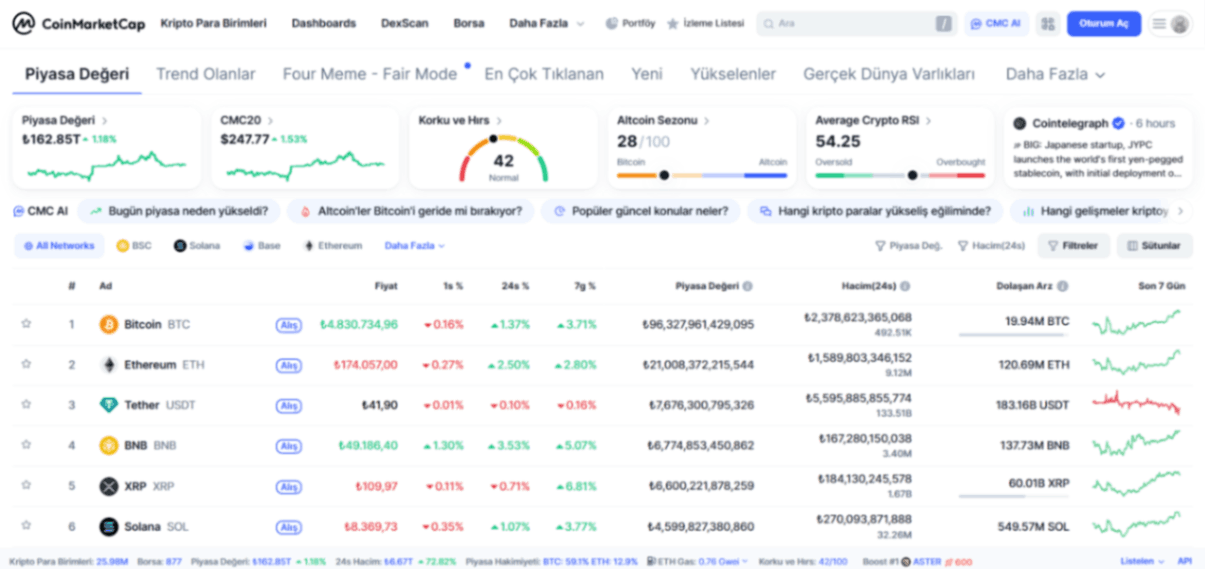Screen dimensions: 1205x569
Task: Star Bitcoin to add to watchlist
Action: 26,324
